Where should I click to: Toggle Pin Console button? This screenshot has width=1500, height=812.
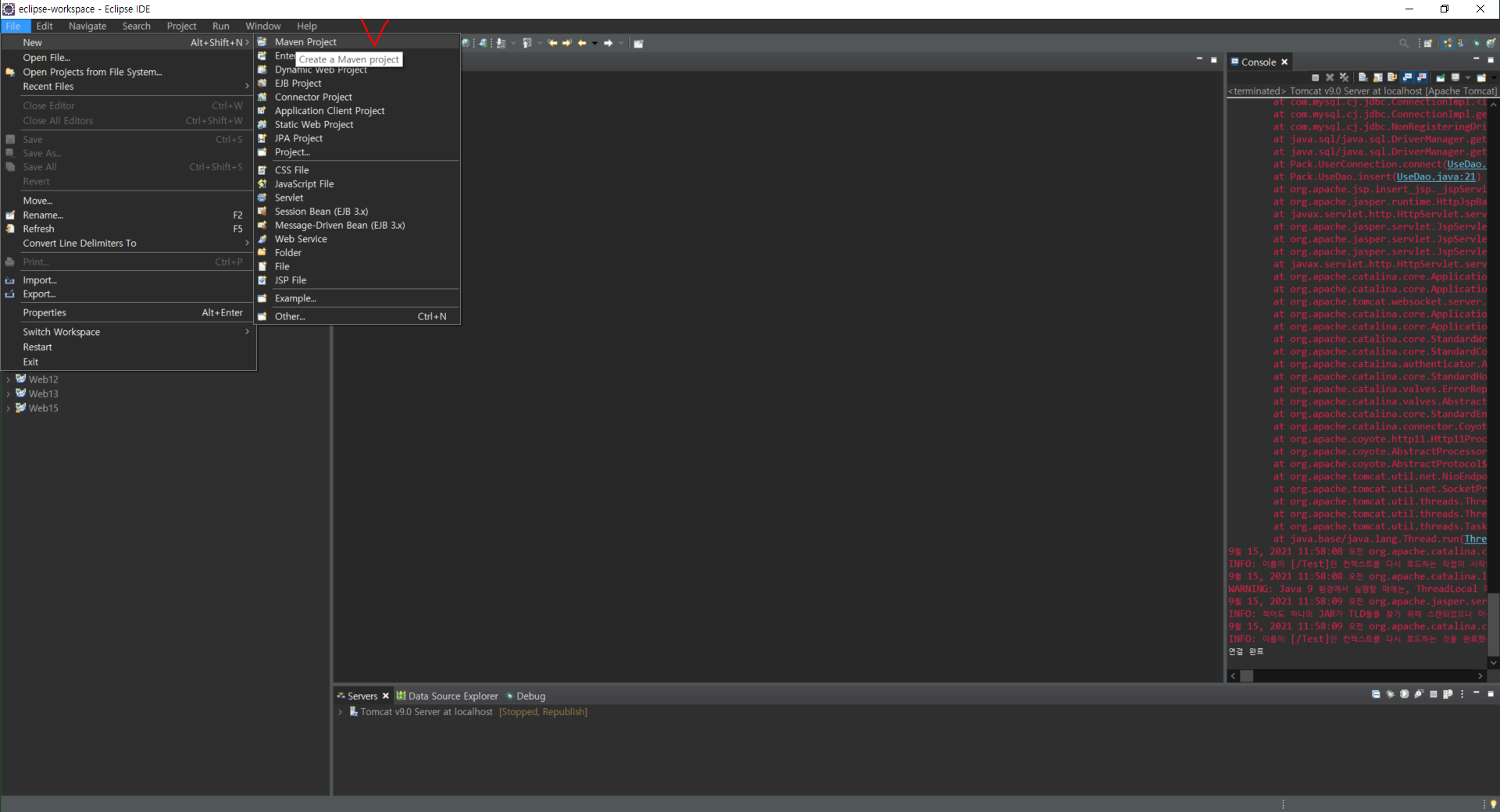pos(1441,77)
